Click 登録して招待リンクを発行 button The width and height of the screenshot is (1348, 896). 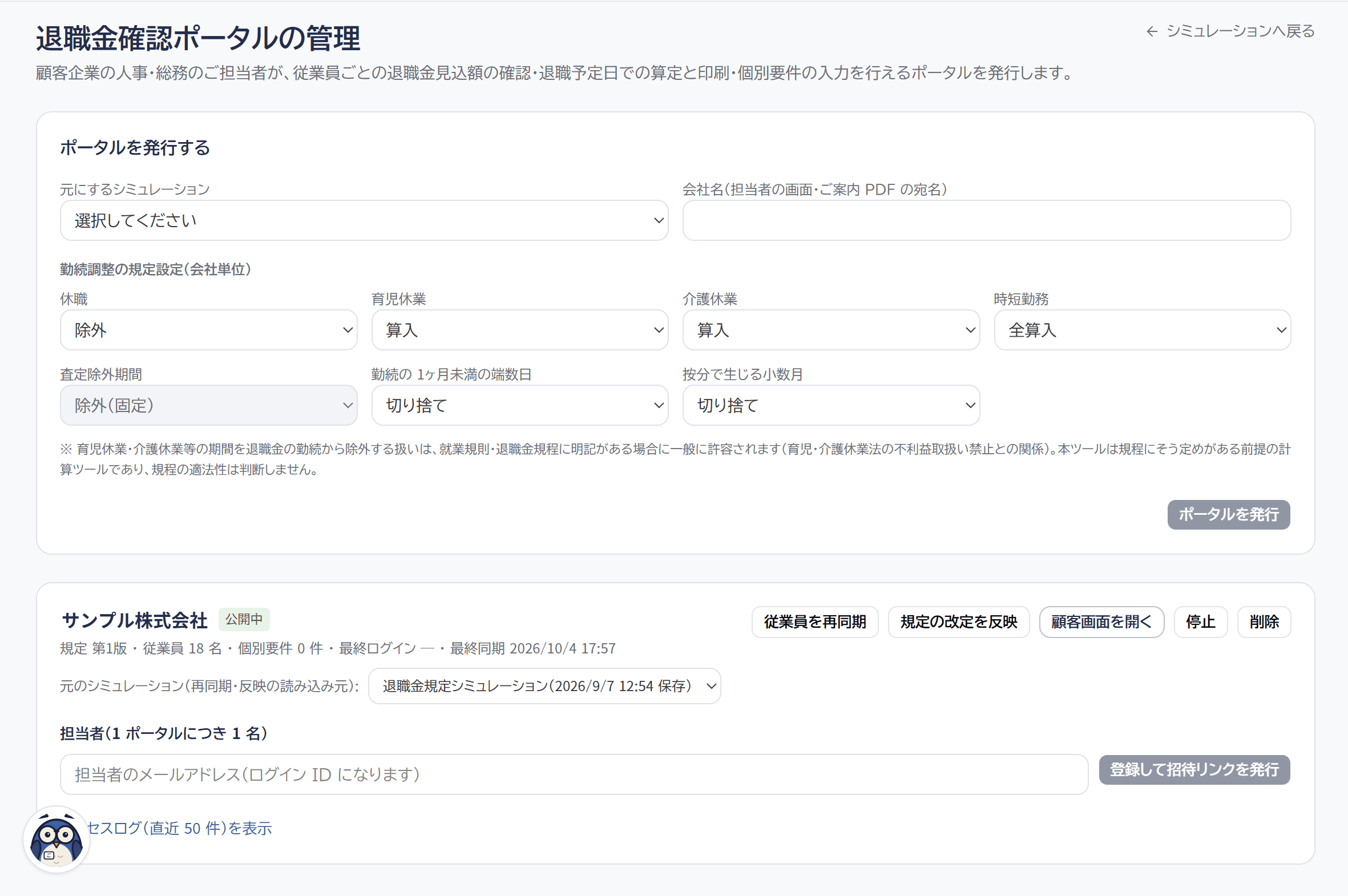coord(1194,770)
